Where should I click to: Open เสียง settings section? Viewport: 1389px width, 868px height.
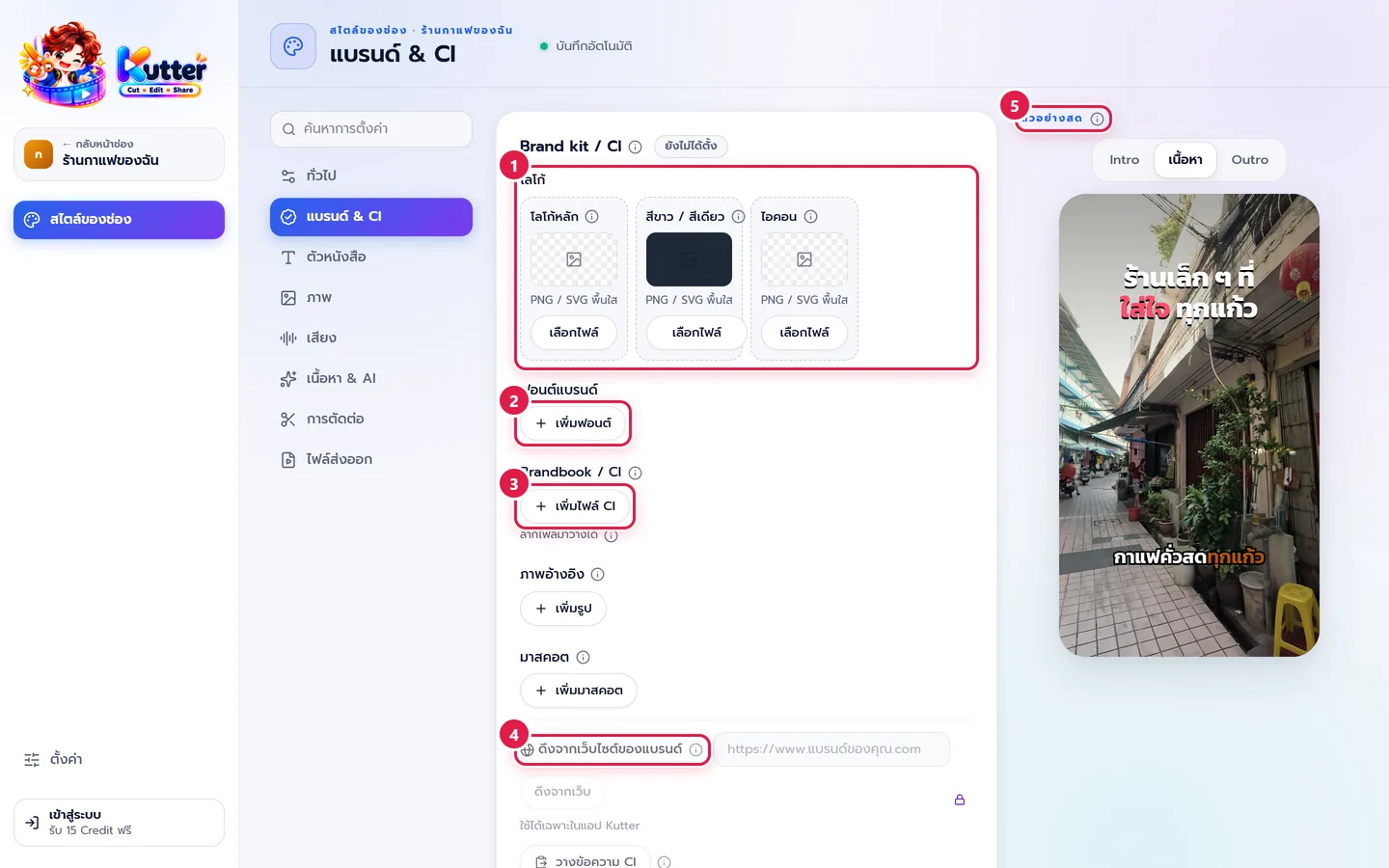[x=371, y=339]
